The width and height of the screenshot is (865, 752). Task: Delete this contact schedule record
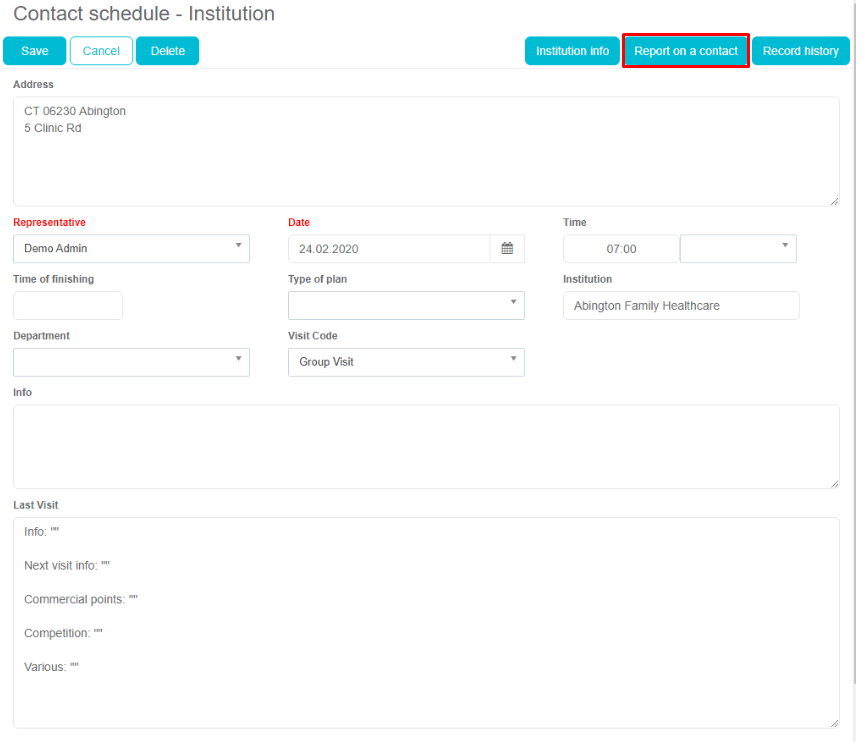tap(168, 51)
